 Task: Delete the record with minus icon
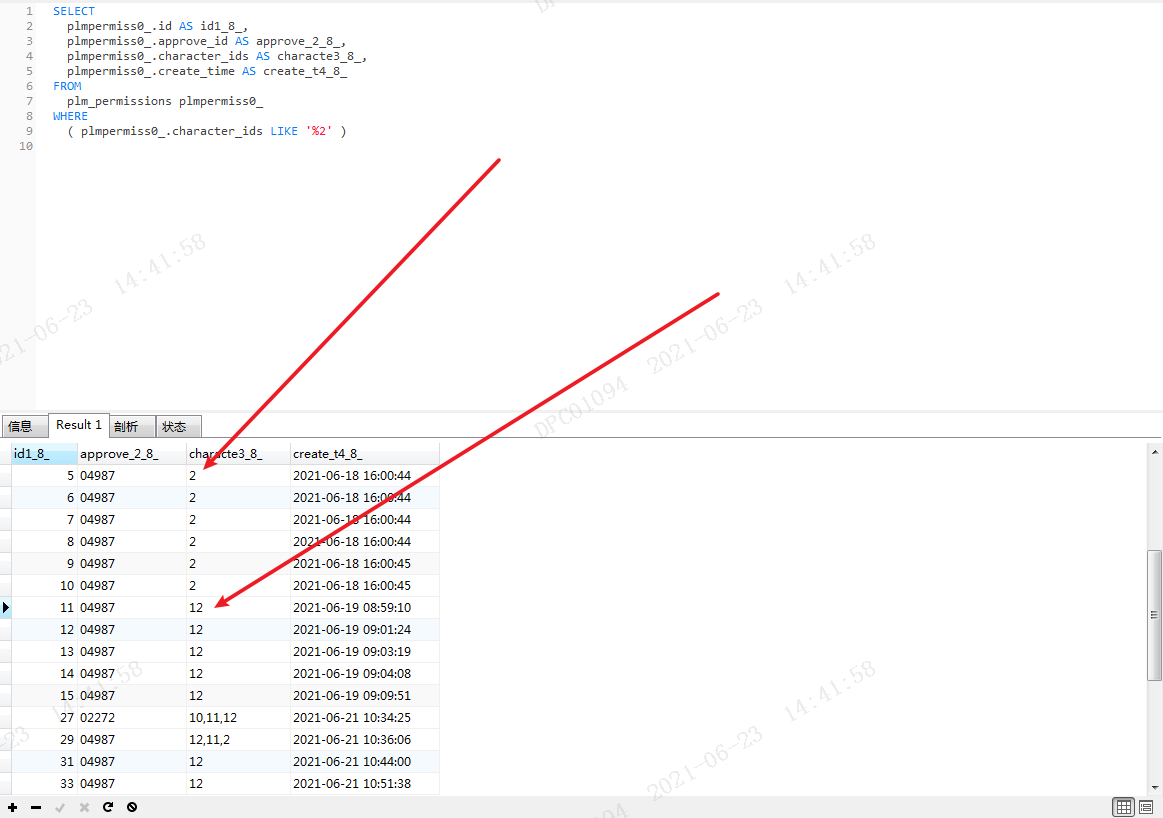tap(36, 807)
